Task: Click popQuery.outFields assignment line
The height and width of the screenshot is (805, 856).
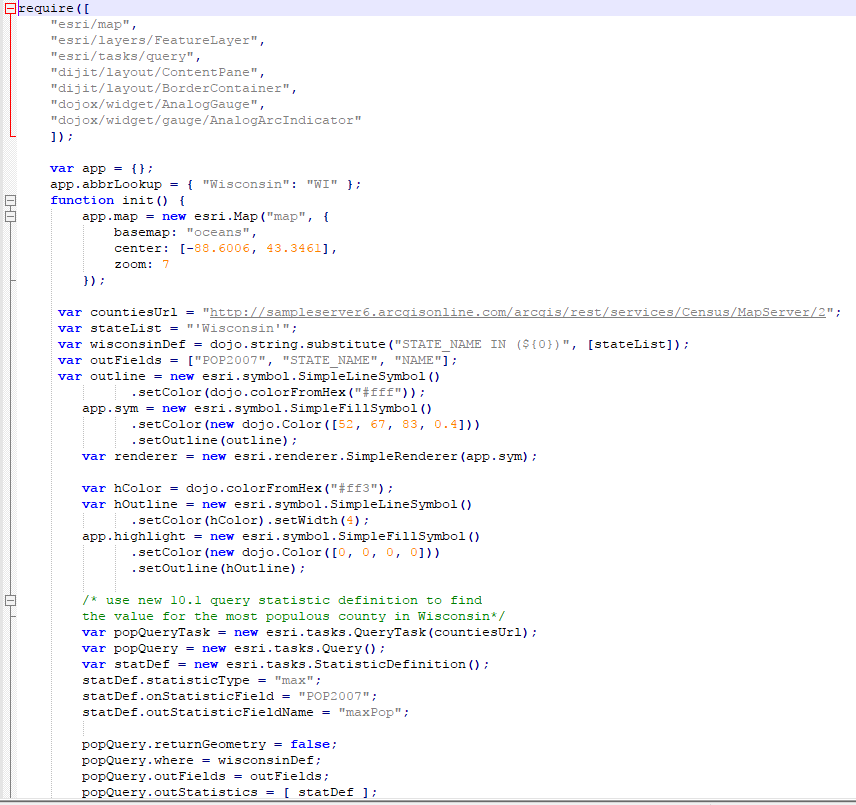Action: tap(206, 776)
